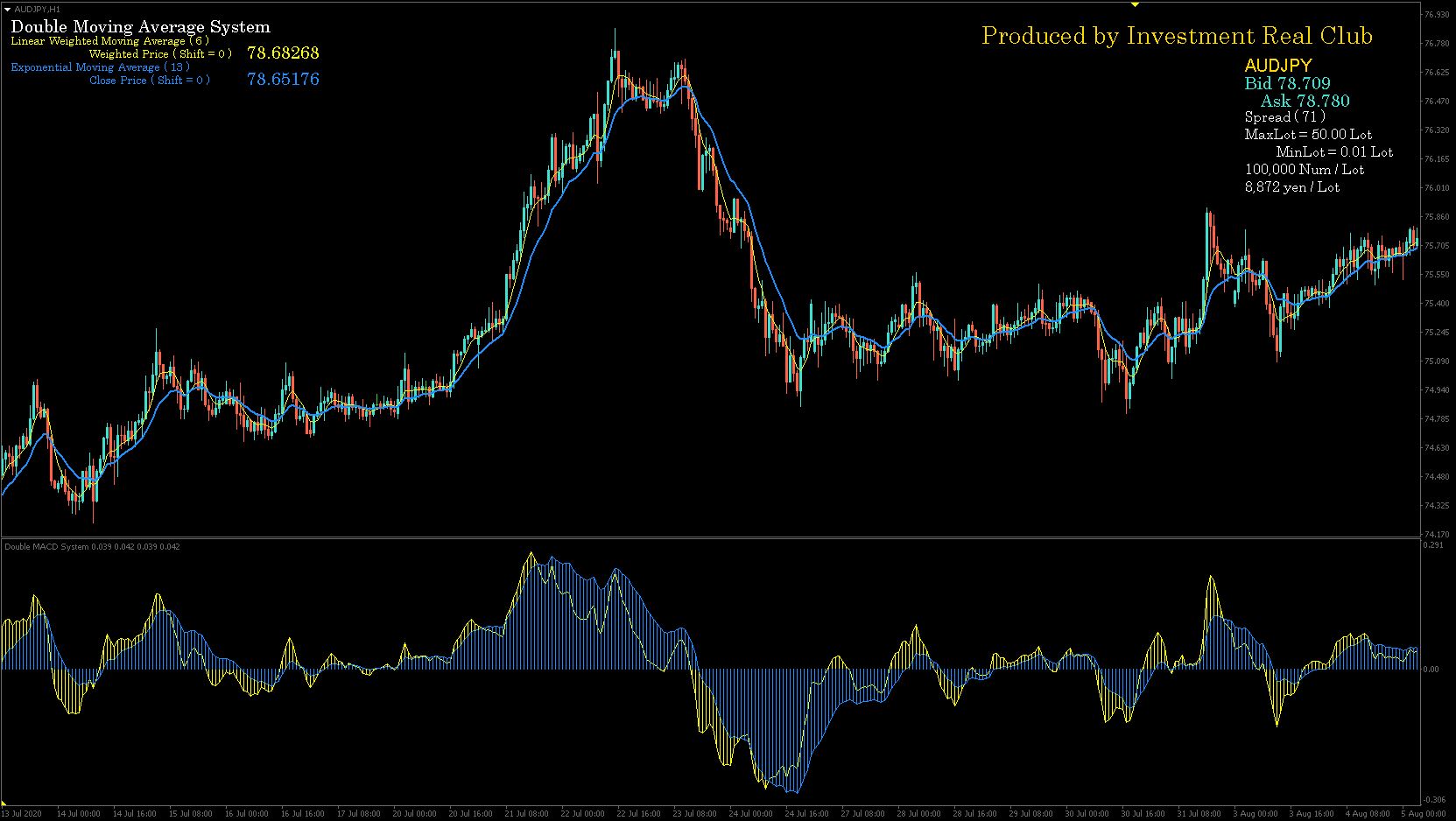Click the 76.470 price scale label
This screenshot has width=1456, height=821.
1436,102
